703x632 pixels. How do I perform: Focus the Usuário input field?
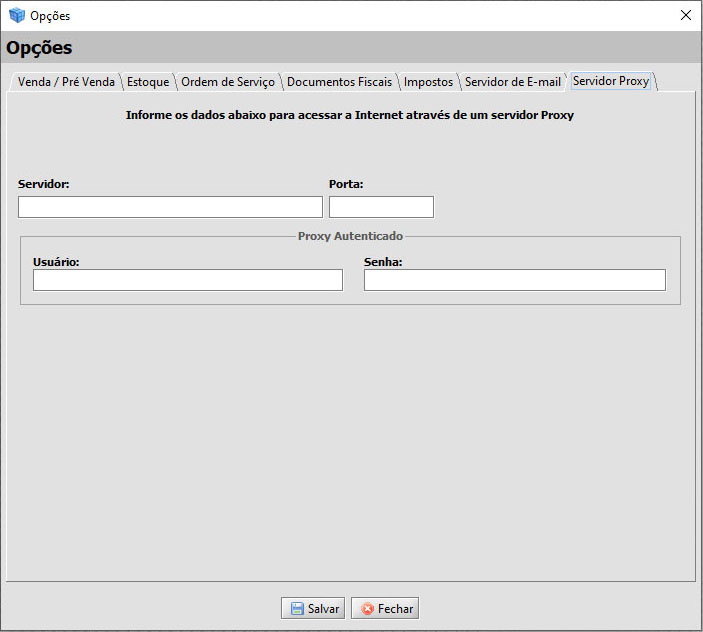(x=187, y=280)
